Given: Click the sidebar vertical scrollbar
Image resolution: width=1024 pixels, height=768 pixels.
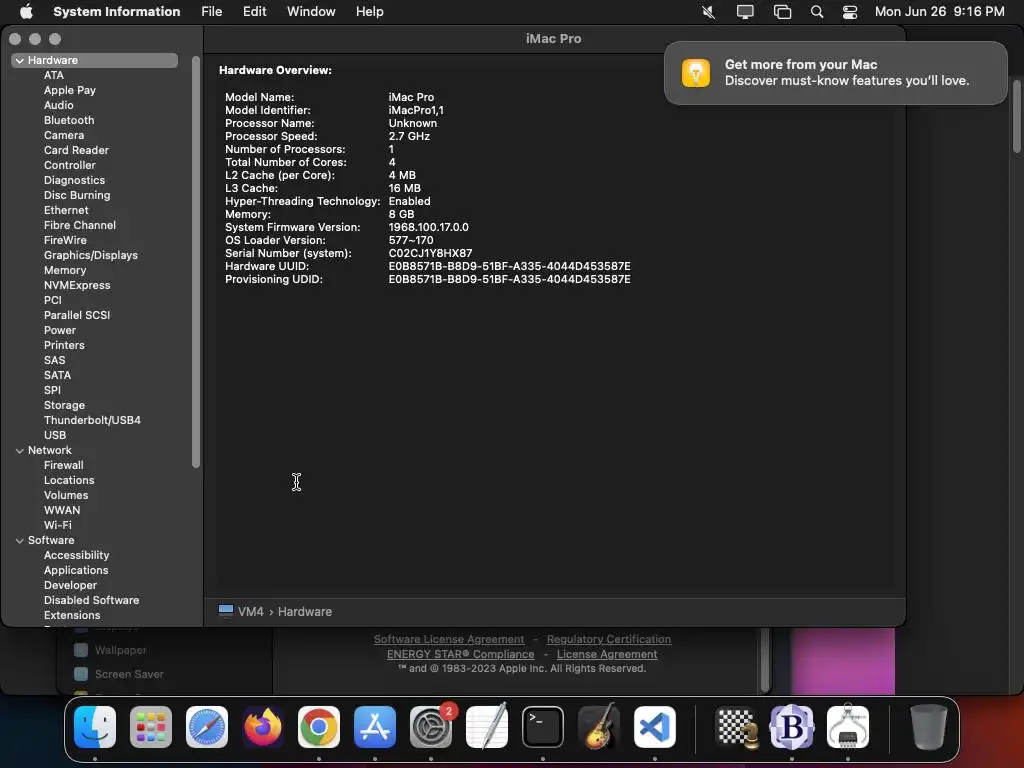Looking at the screenshot, I should 195,261.
